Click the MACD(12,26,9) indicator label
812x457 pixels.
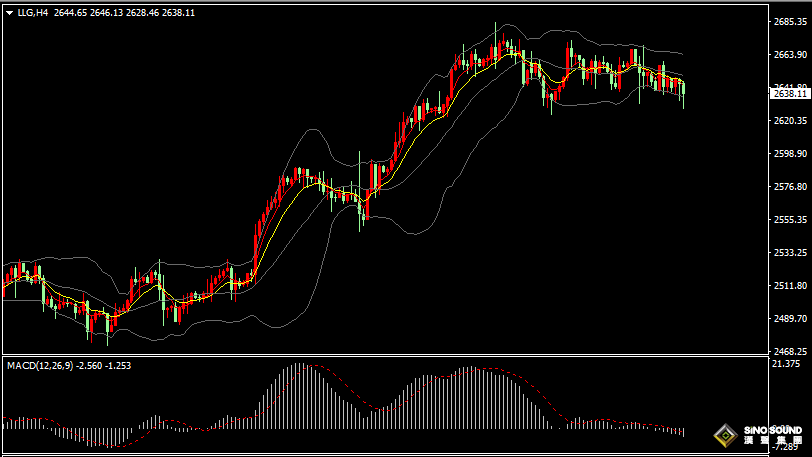tap(40, 366)
